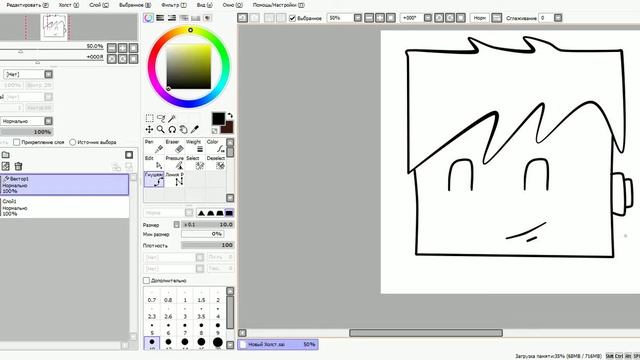Delete layer with trash icon
This screenshot has width=640, height=360.
click(18, 166)
